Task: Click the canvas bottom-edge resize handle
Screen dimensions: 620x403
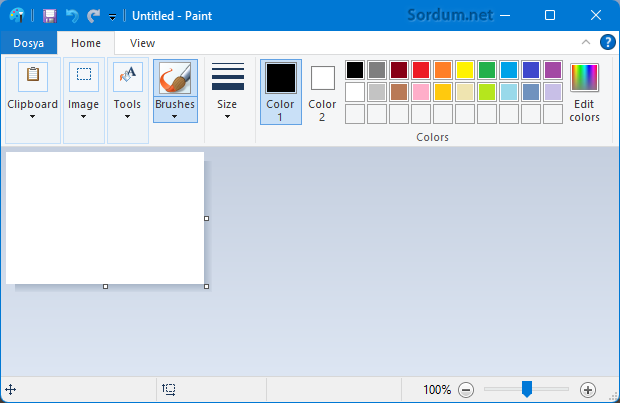Action: [x=106, y=286]
